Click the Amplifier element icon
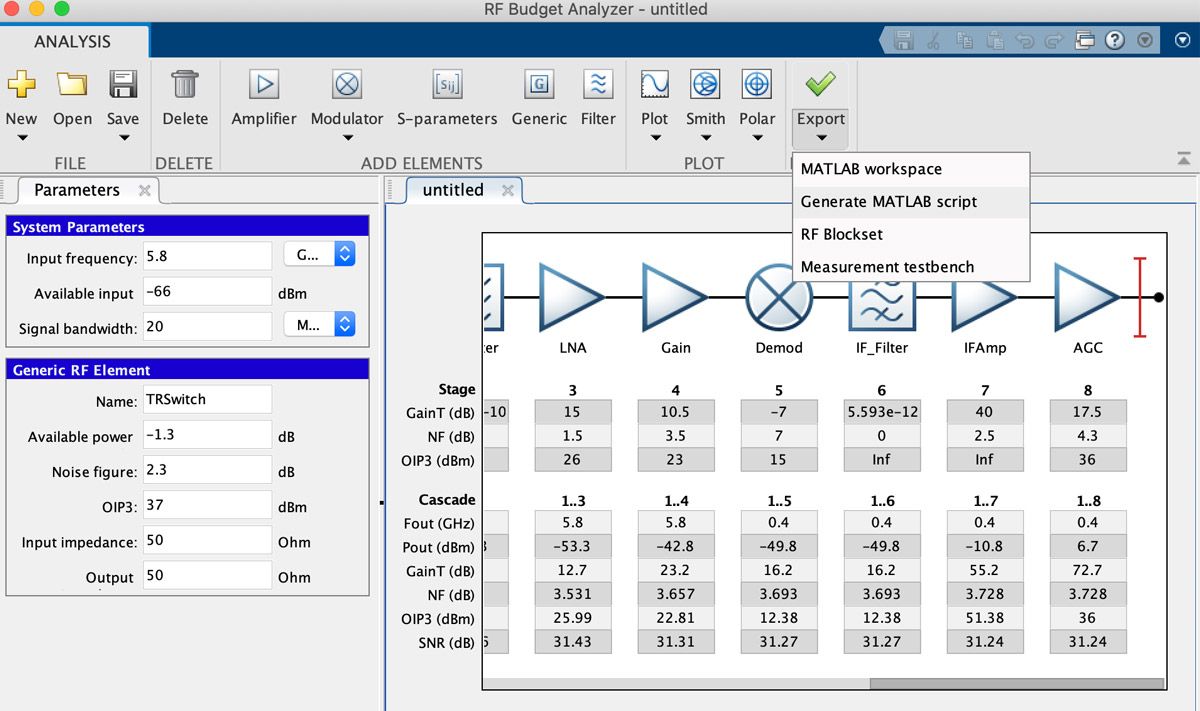 click(x=264, y=86)
